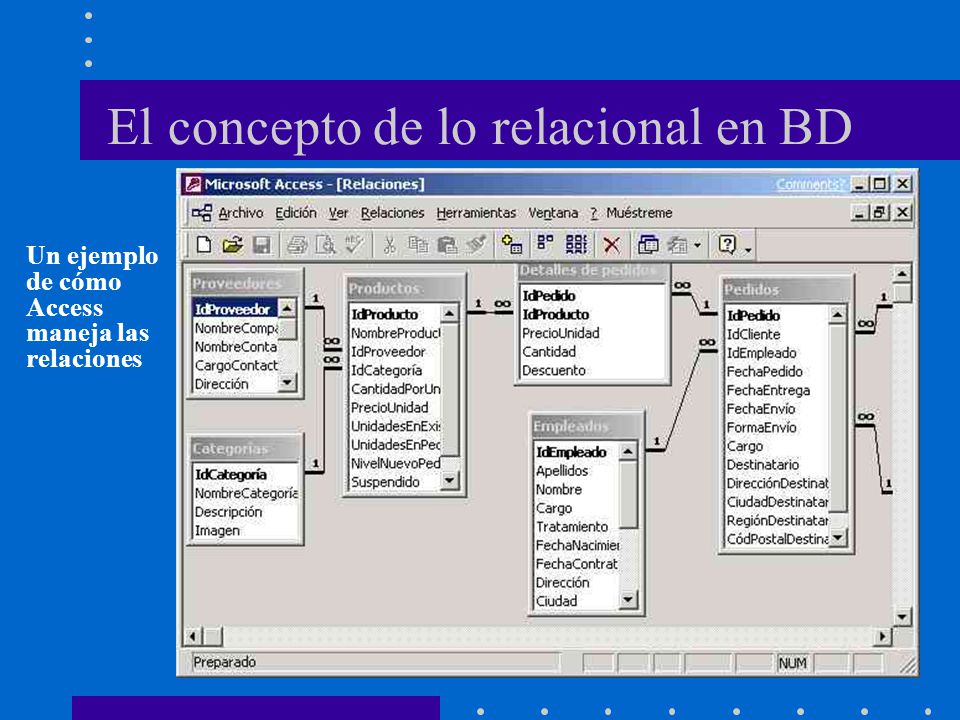
Task: Select the IdCliente field in Pedidos
Action: tap(776, 334)
